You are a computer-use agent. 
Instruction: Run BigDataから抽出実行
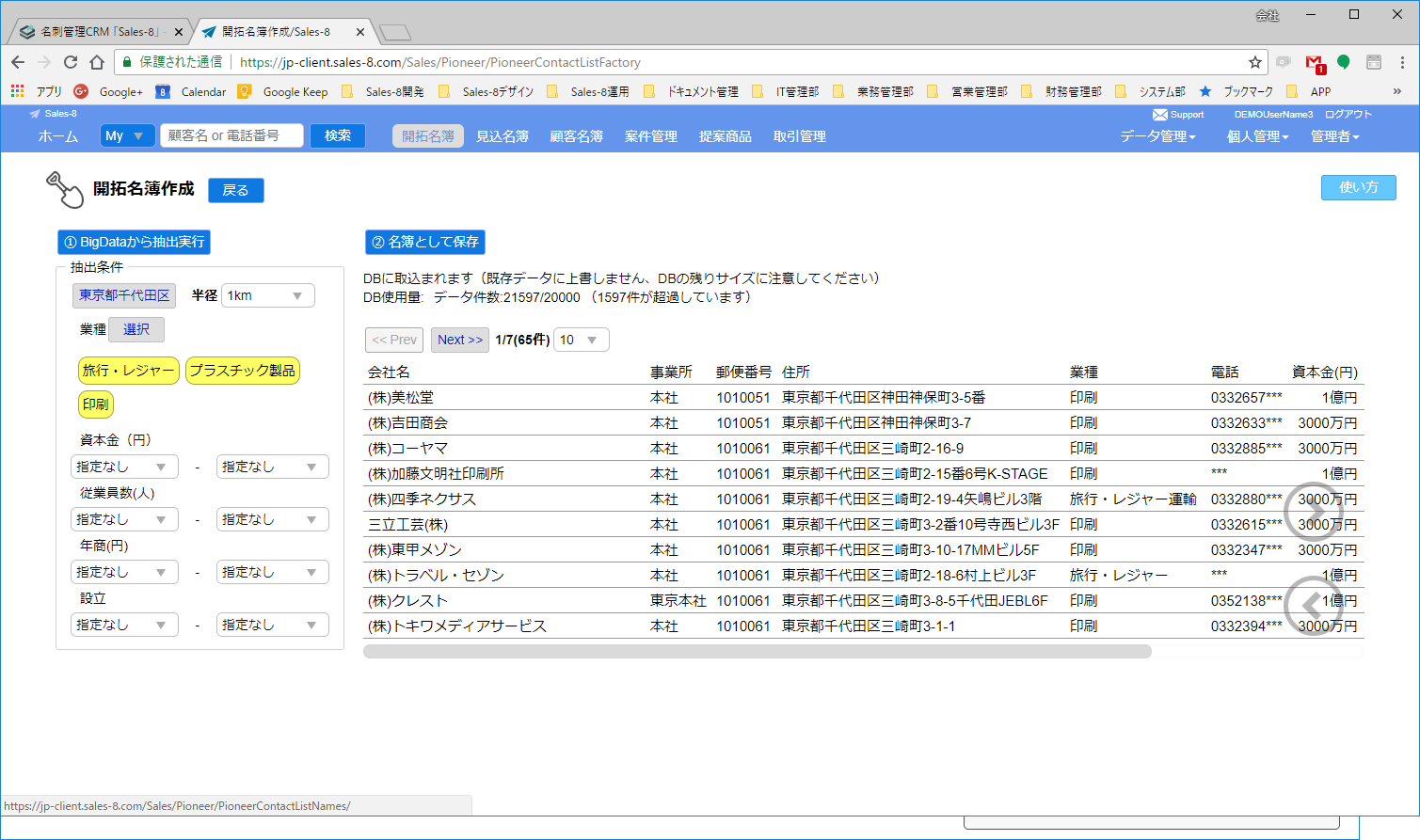pos(134,242)
